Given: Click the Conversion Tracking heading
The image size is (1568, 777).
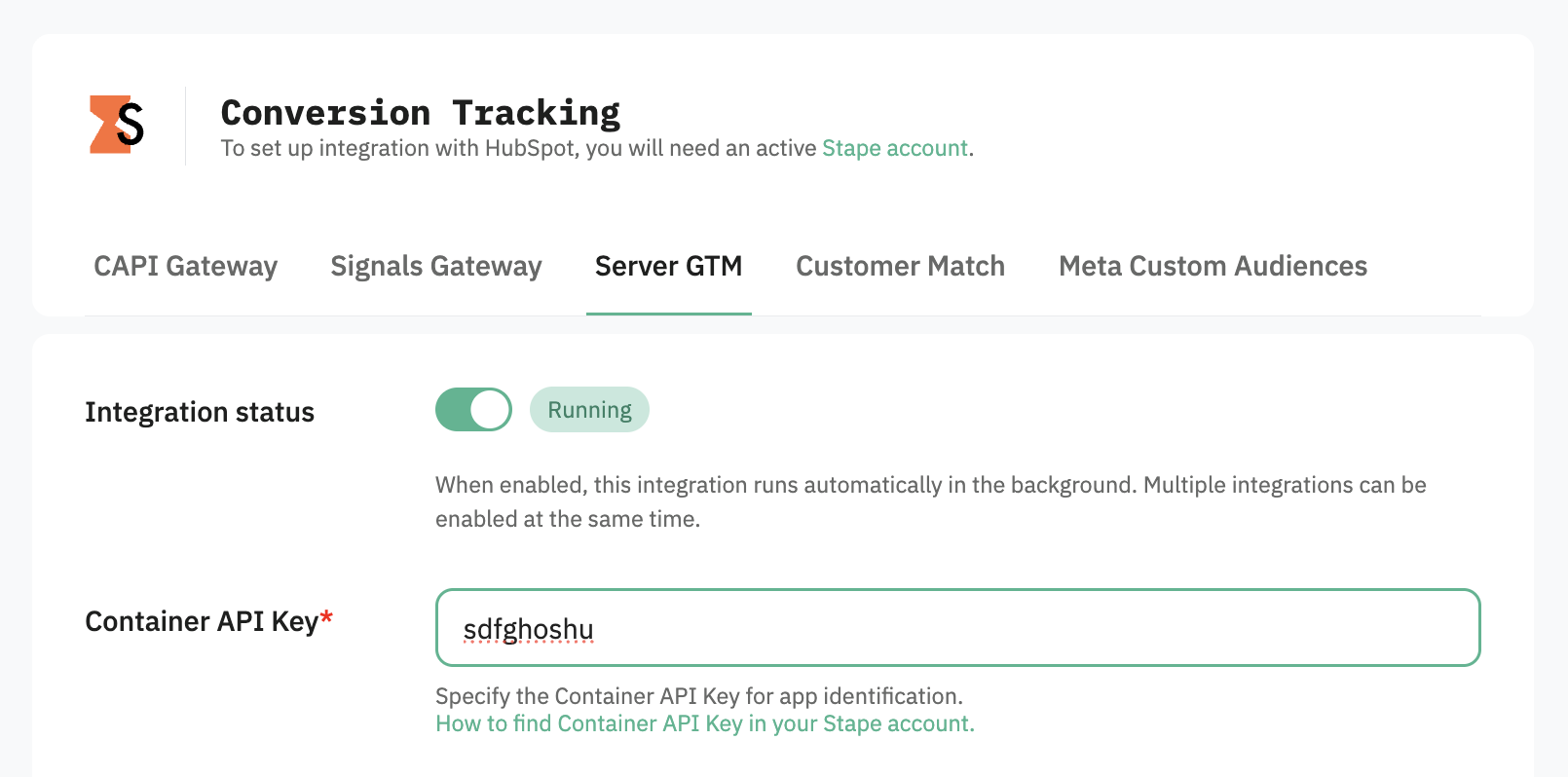Looking at the screenshot, I should pyautogui.click(x=421, y=112).
